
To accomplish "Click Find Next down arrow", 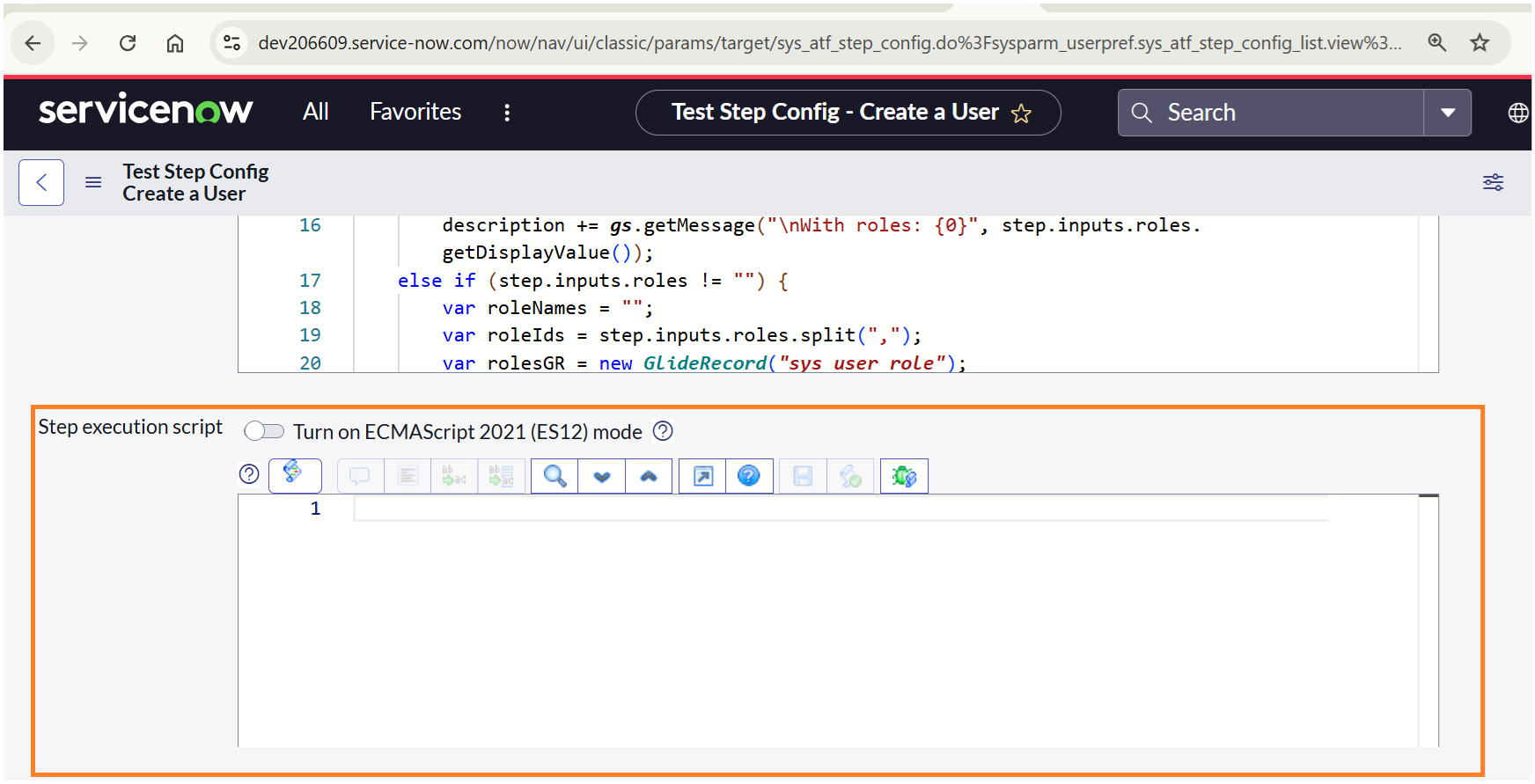I will pyautogui.click(x=602, y=476).
